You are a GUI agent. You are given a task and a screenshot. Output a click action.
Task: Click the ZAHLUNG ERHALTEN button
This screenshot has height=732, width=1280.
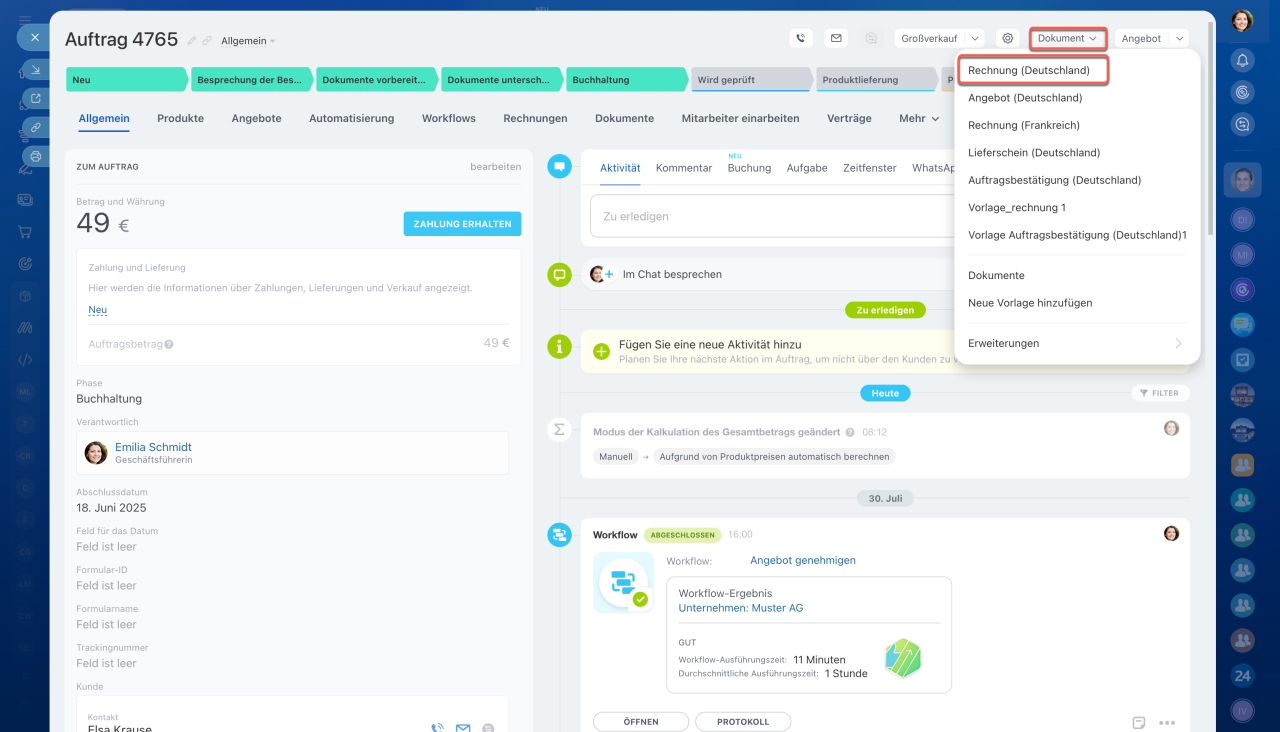[462, 224]
